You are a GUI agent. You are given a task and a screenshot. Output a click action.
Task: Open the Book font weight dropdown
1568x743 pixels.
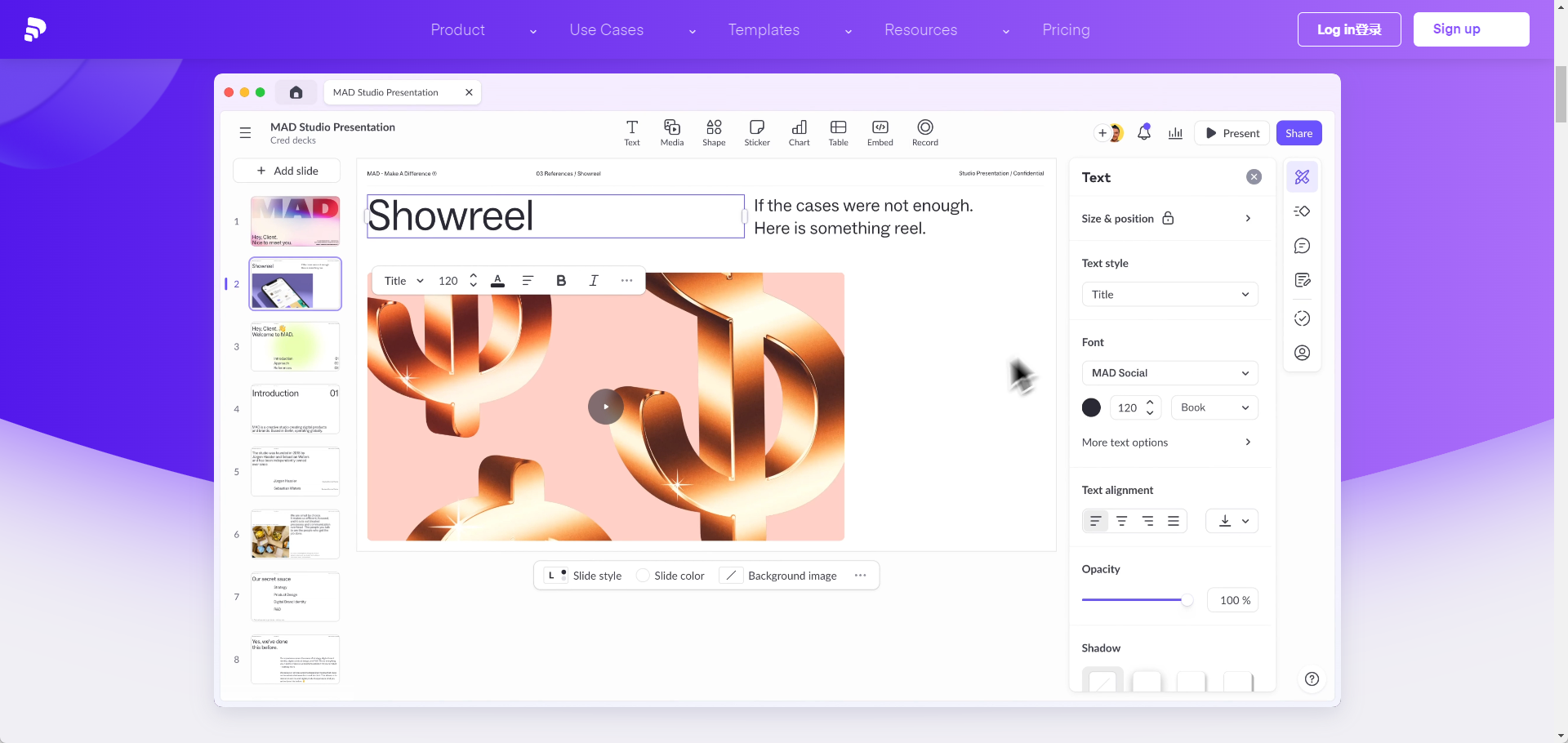point(1214,407)
